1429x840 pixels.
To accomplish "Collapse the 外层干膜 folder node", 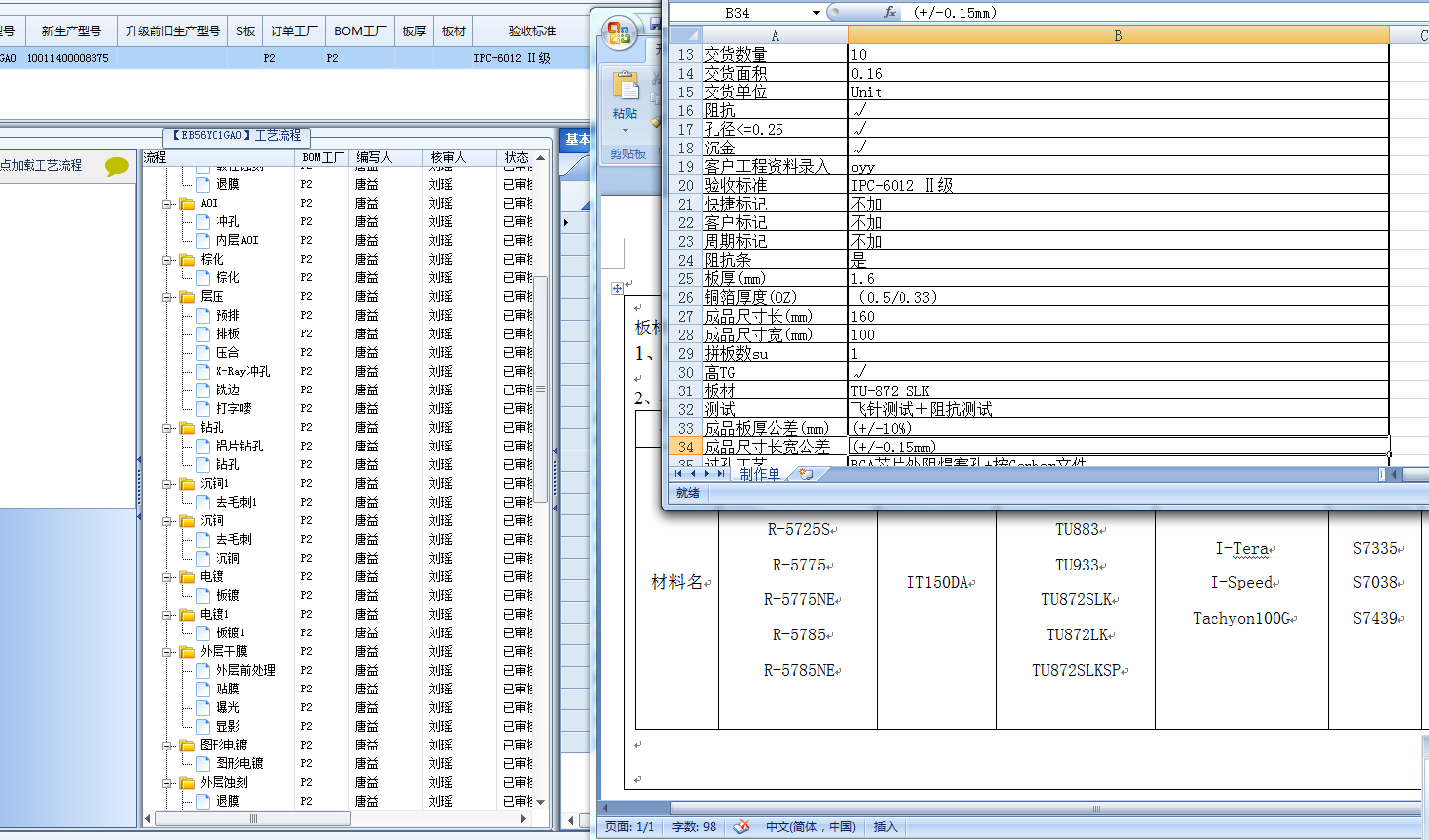I will pos(167,652).
